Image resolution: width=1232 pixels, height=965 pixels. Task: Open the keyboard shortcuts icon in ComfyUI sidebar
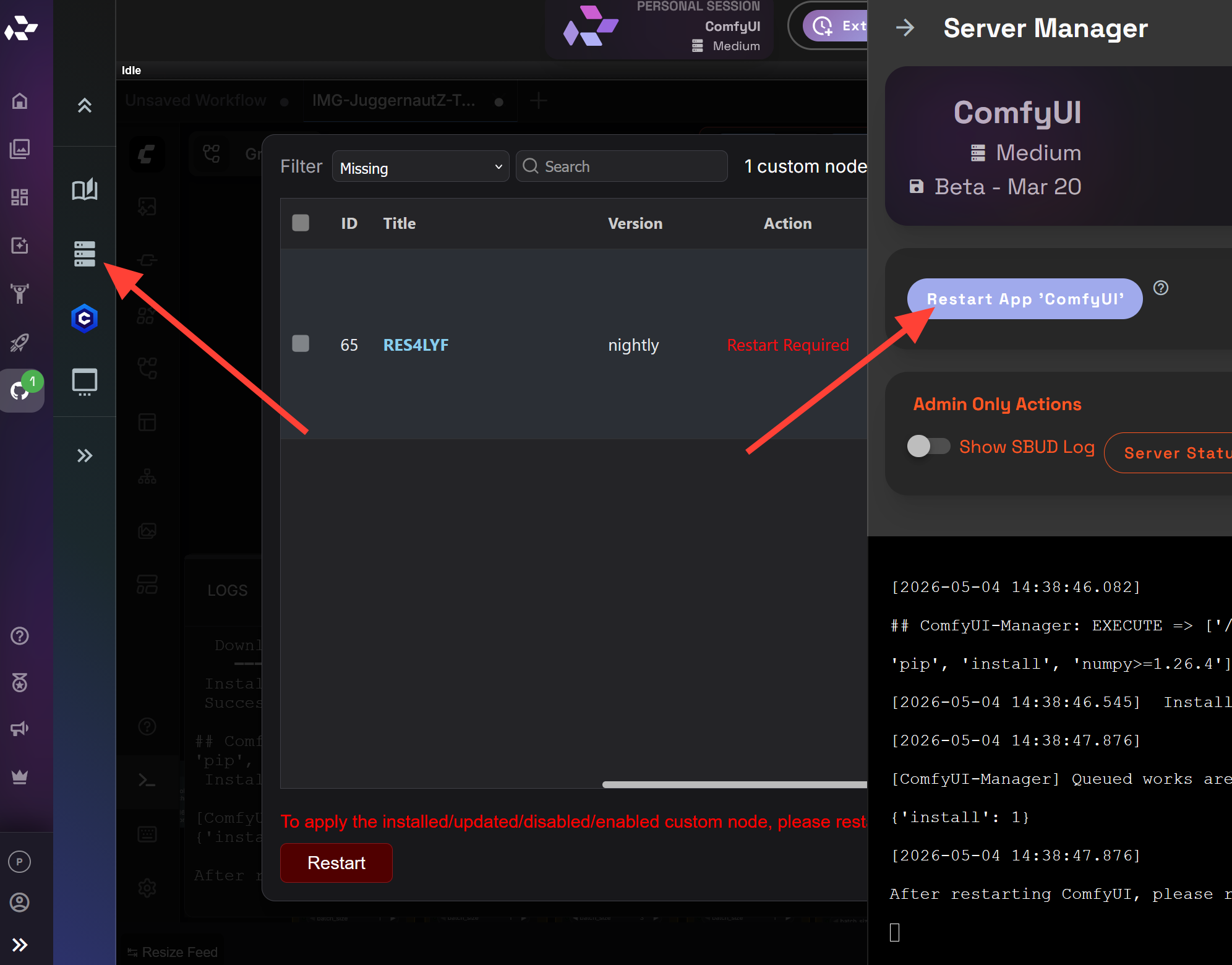click(147, 834)
